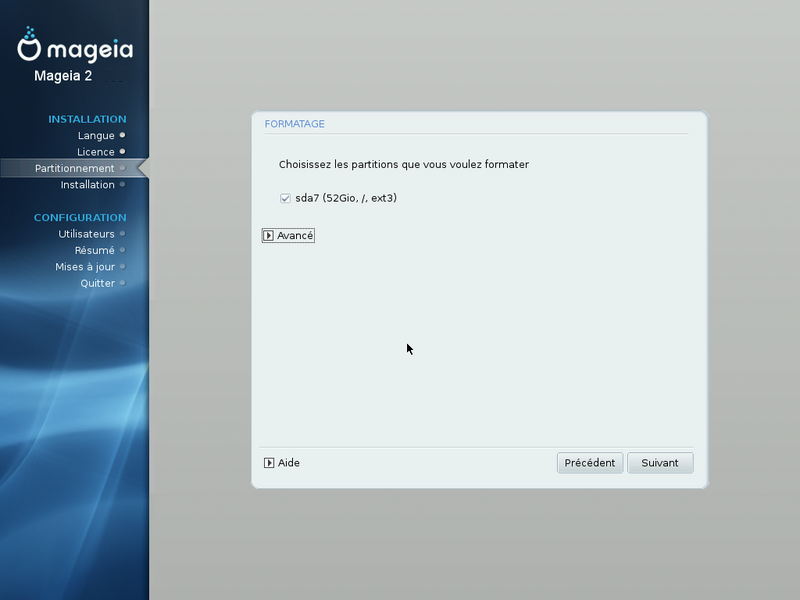
Task: Click the FORMATAGE dialog title
Action: (x=294, y=124)
